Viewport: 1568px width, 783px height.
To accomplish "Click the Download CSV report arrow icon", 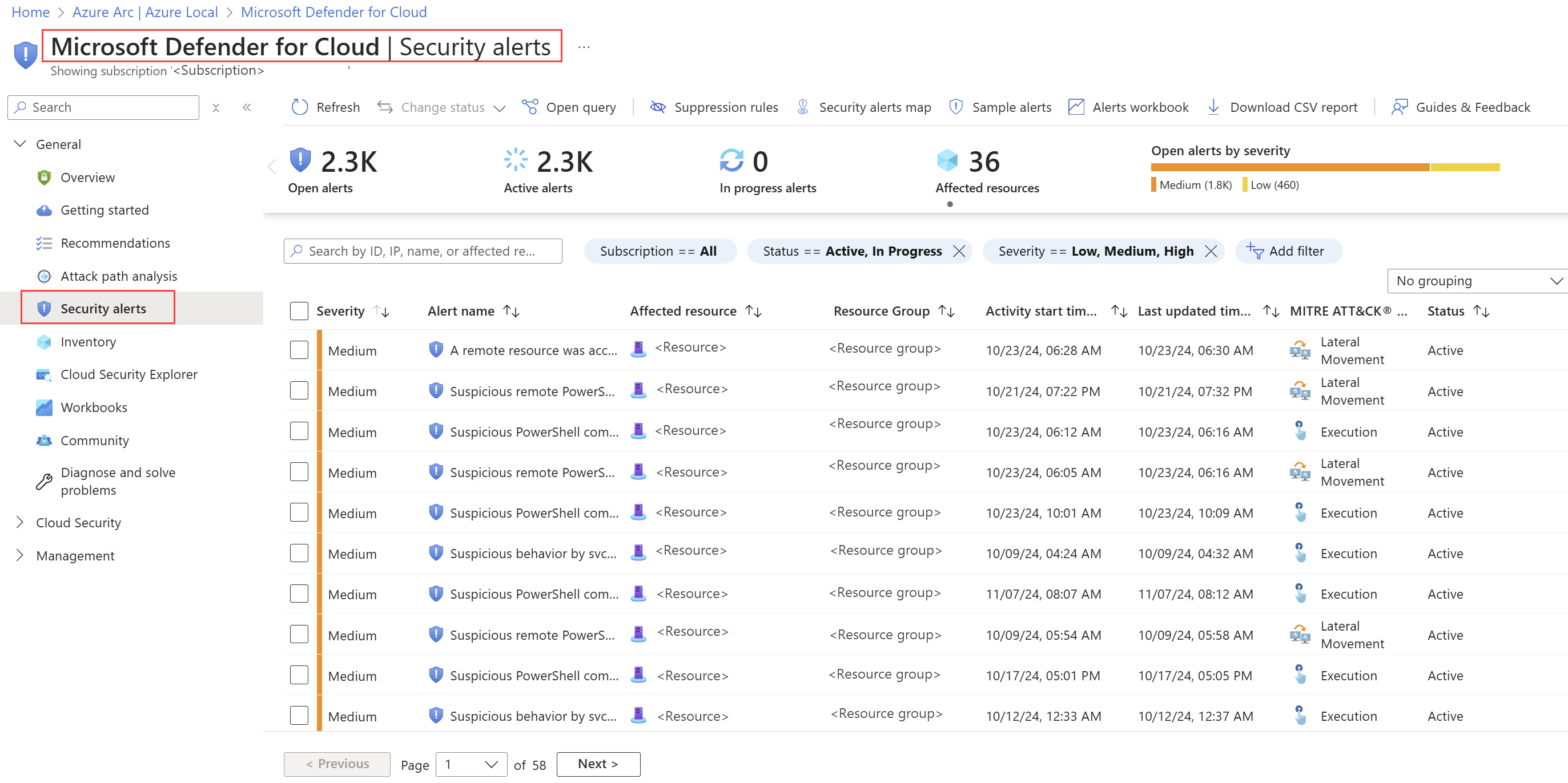I will click(1213, 107).
